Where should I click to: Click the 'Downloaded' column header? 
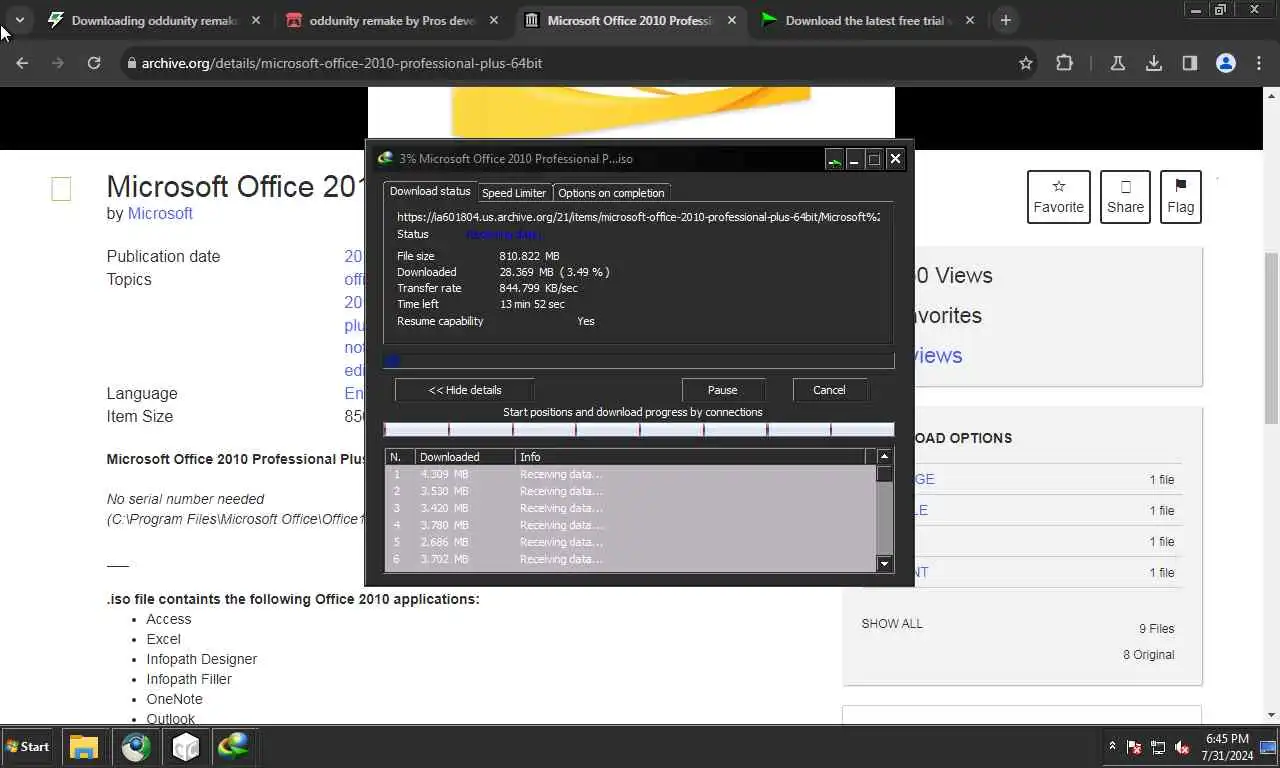(465, 457)
